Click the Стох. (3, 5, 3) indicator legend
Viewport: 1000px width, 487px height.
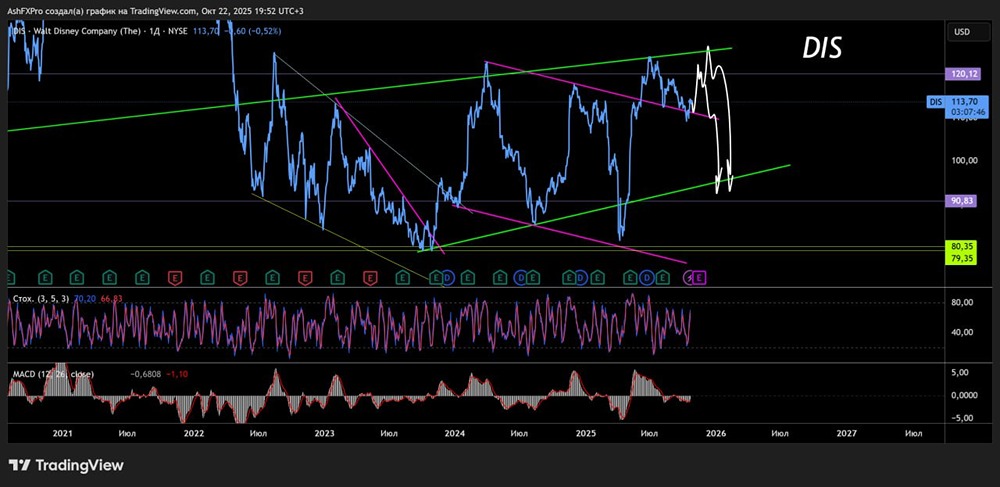[x=41, y=298]
